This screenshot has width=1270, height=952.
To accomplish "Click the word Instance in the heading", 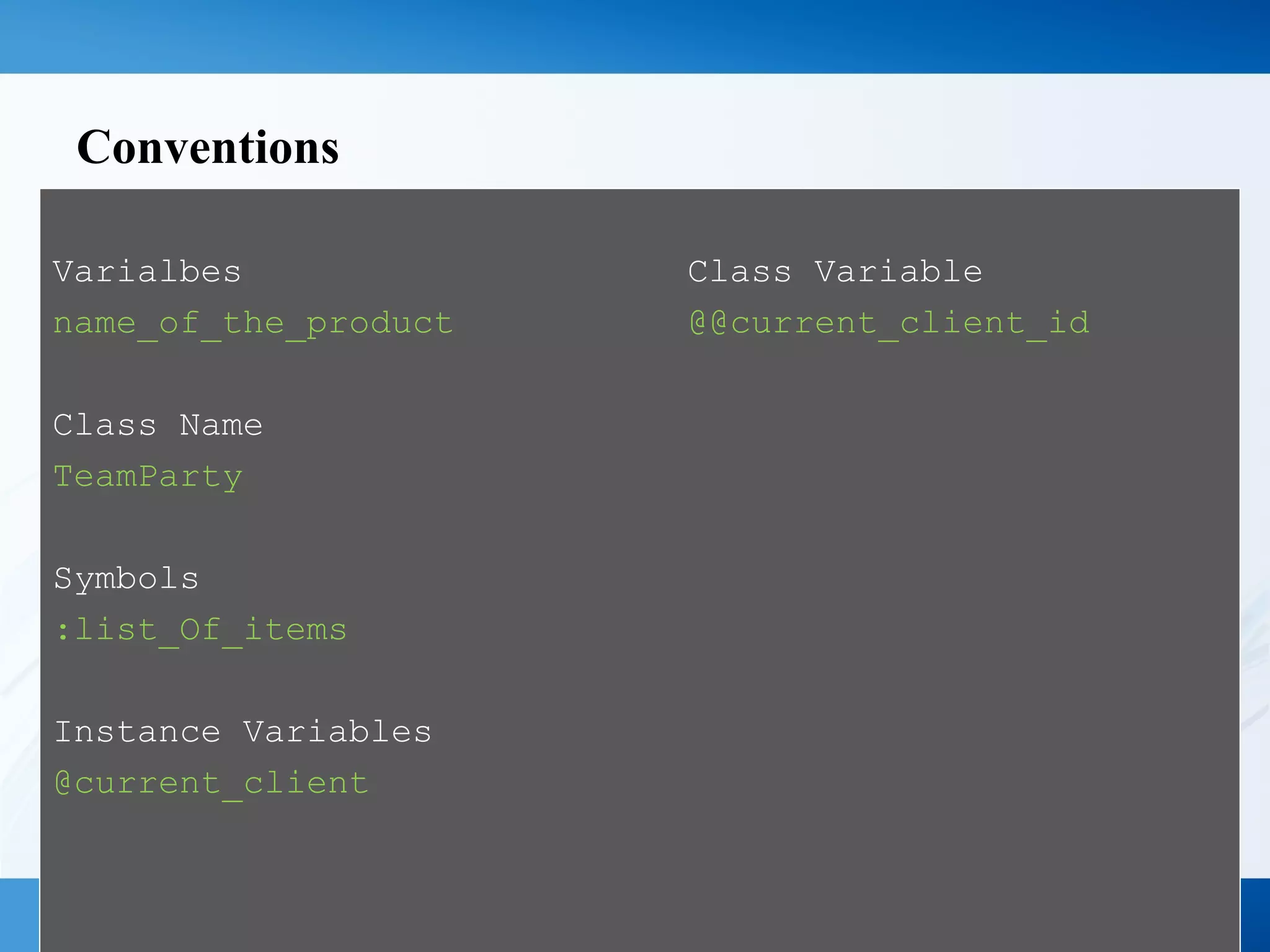I will pos(138,732).
